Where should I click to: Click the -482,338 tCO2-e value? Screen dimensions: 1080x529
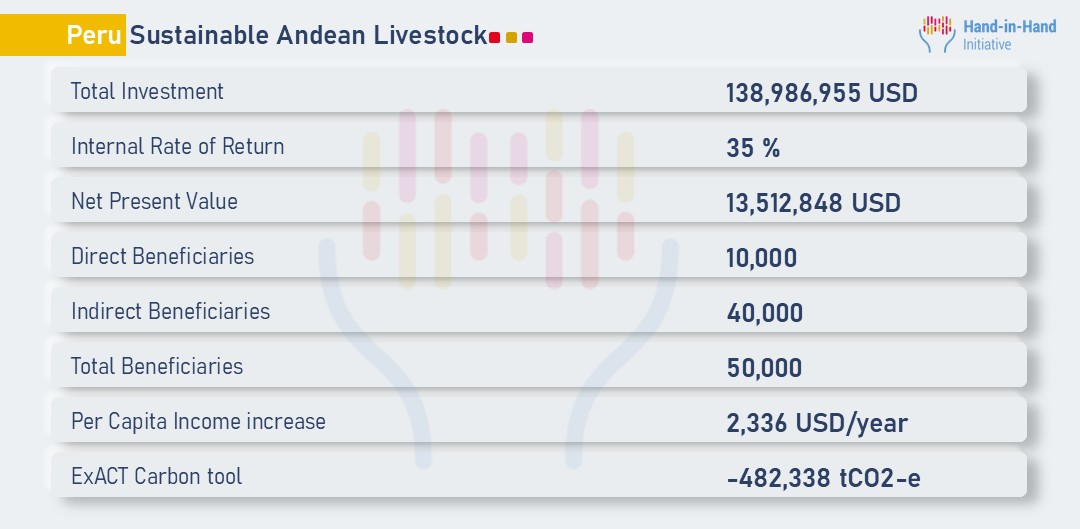click(x=823, y=479)
